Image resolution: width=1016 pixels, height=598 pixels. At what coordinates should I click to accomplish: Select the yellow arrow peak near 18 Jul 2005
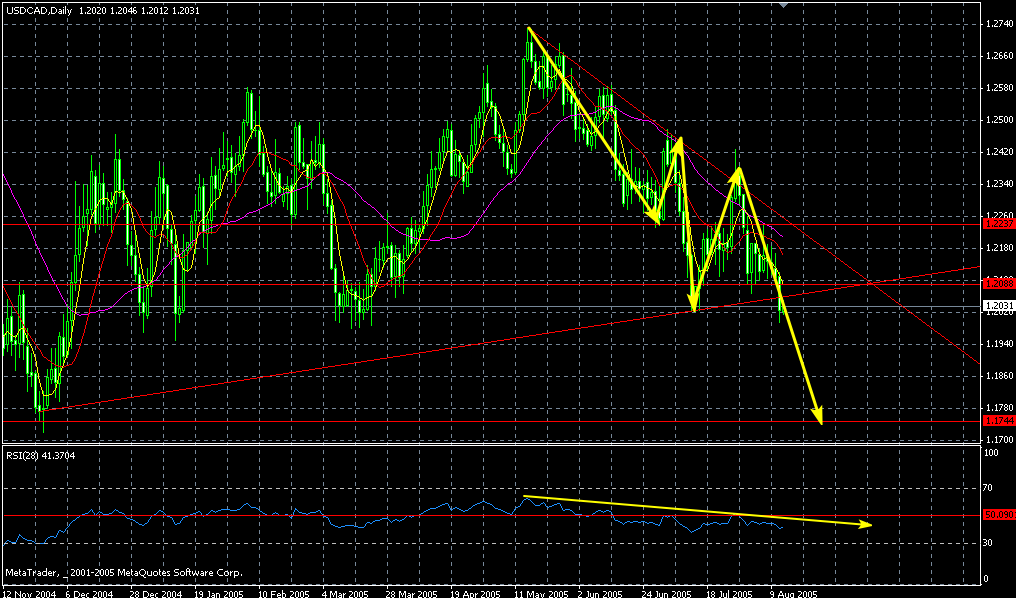click(x=739, y=170)
